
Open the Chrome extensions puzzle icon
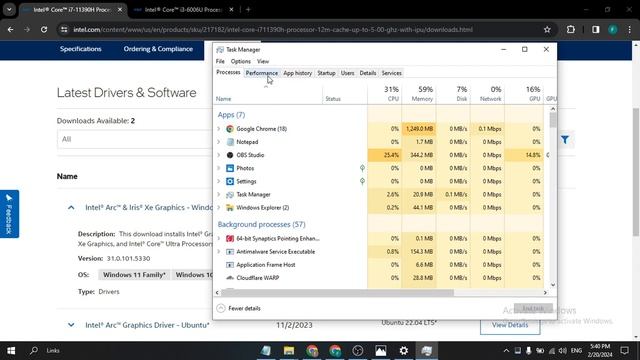click(571, 29)
